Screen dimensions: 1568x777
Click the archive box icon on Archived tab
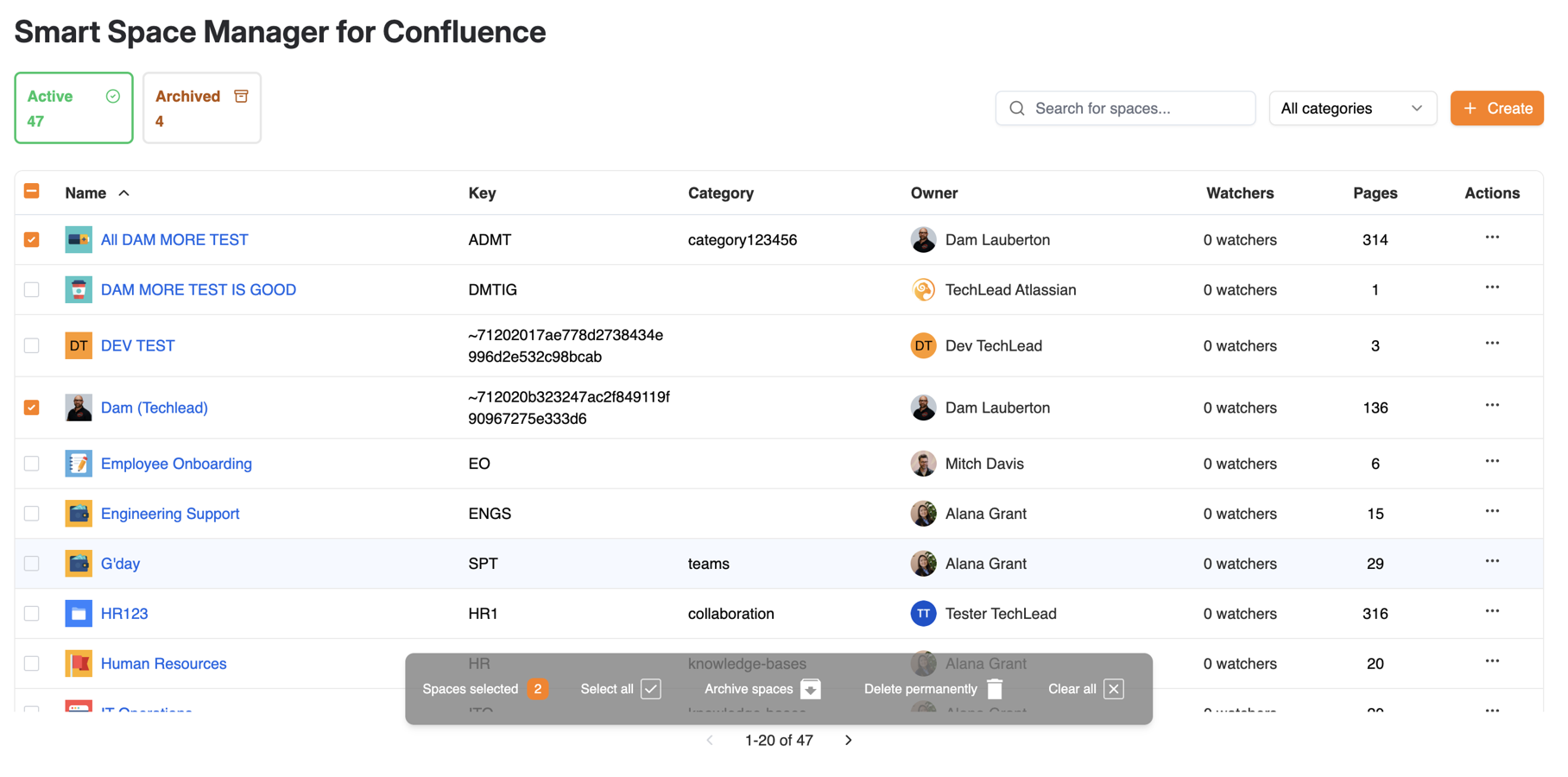pos(241,97)
